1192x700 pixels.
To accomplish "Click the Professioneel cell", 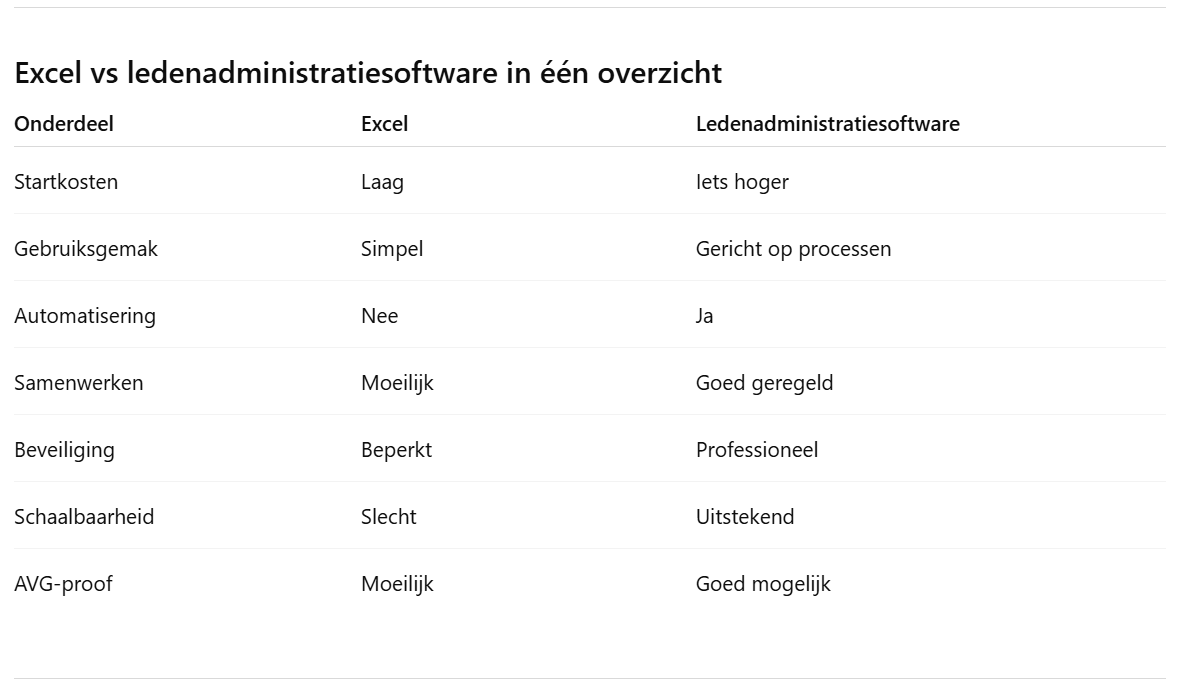I will pyautogui.click(x=756, y=450).
